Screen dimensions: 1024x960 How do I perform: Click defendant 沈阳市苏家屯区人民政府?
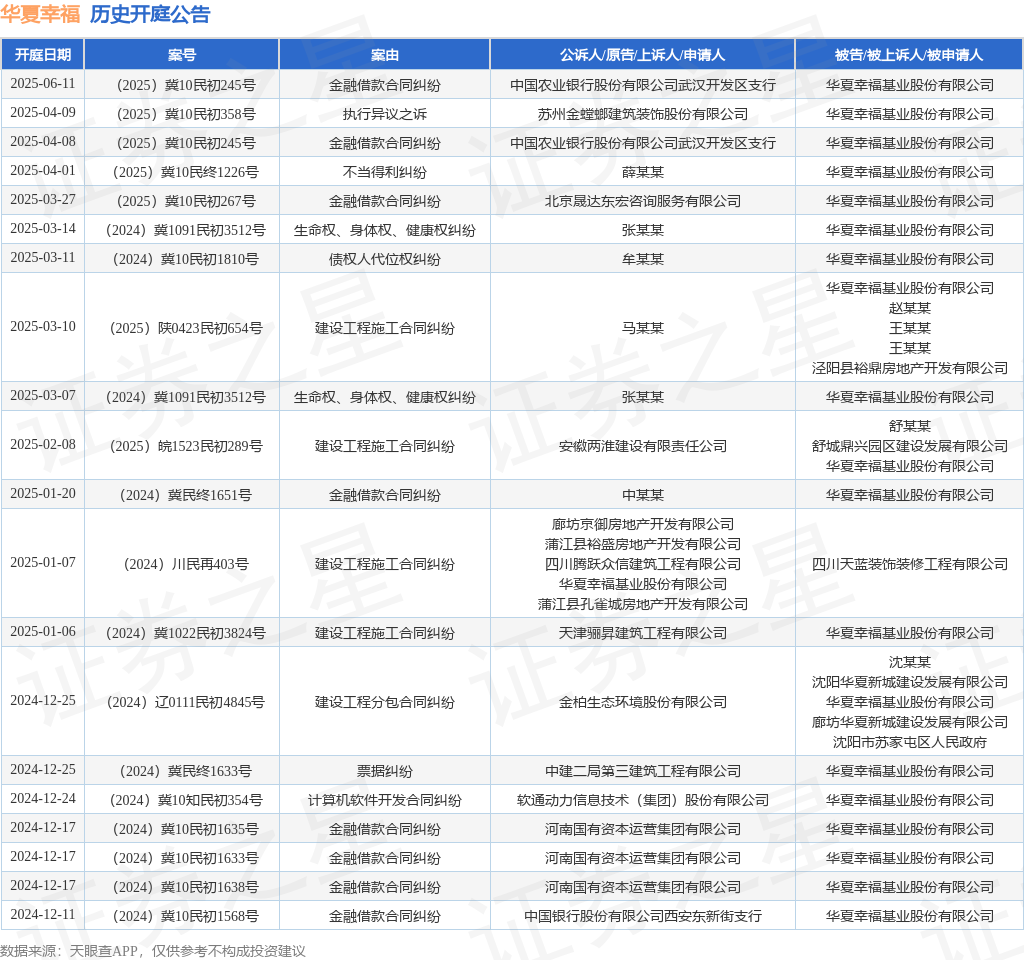click(x=910, y=742)
